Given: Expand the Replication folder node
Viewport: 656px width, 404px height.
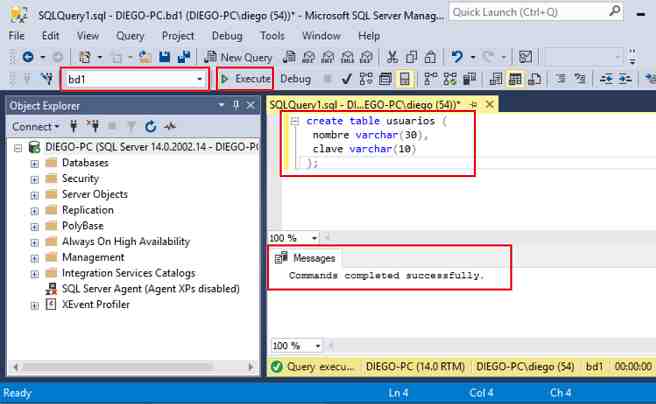Looking at the screenshot, I should click(x=35, y=211).
